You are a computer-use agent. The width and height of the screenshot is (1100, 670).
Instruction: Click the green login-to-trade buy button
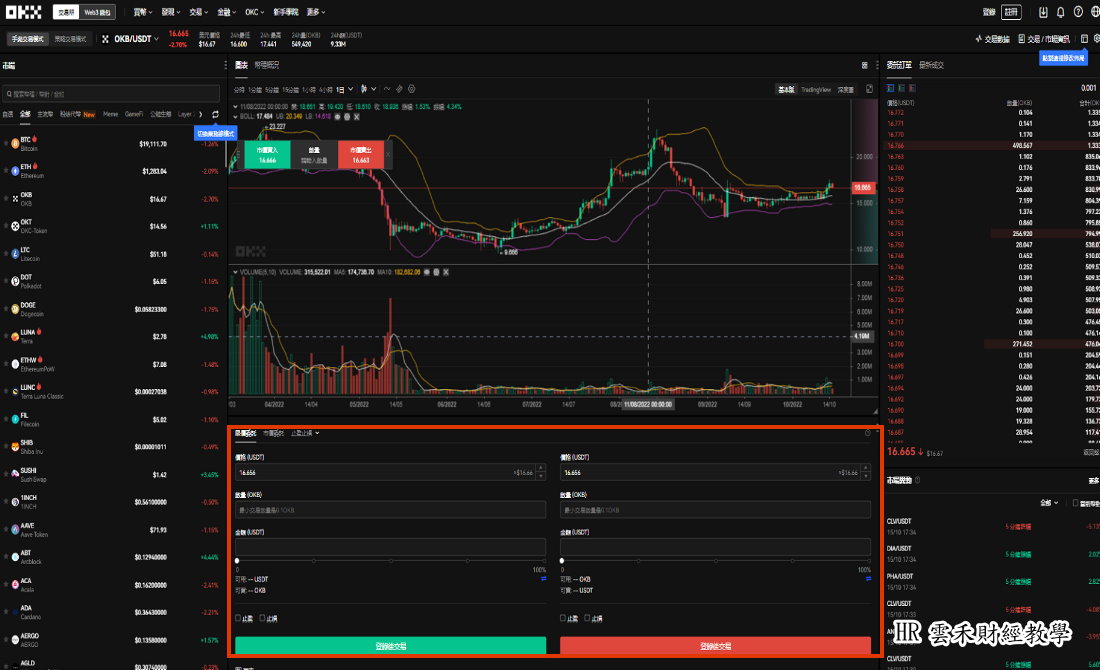pyautogui.click(x=390, y=645)
